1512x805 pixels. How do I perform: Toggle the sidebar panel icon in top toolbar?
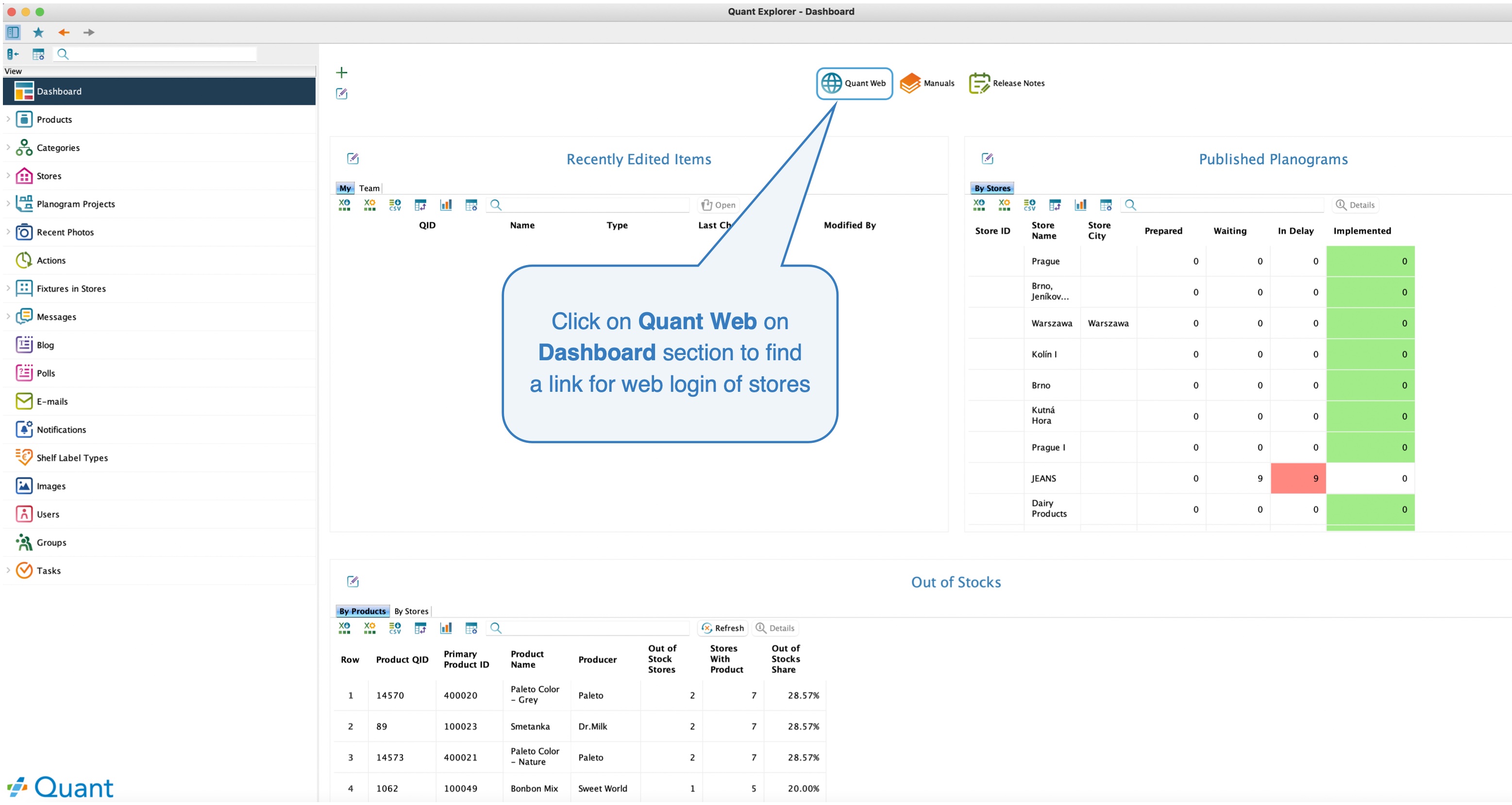click(13, 32)
